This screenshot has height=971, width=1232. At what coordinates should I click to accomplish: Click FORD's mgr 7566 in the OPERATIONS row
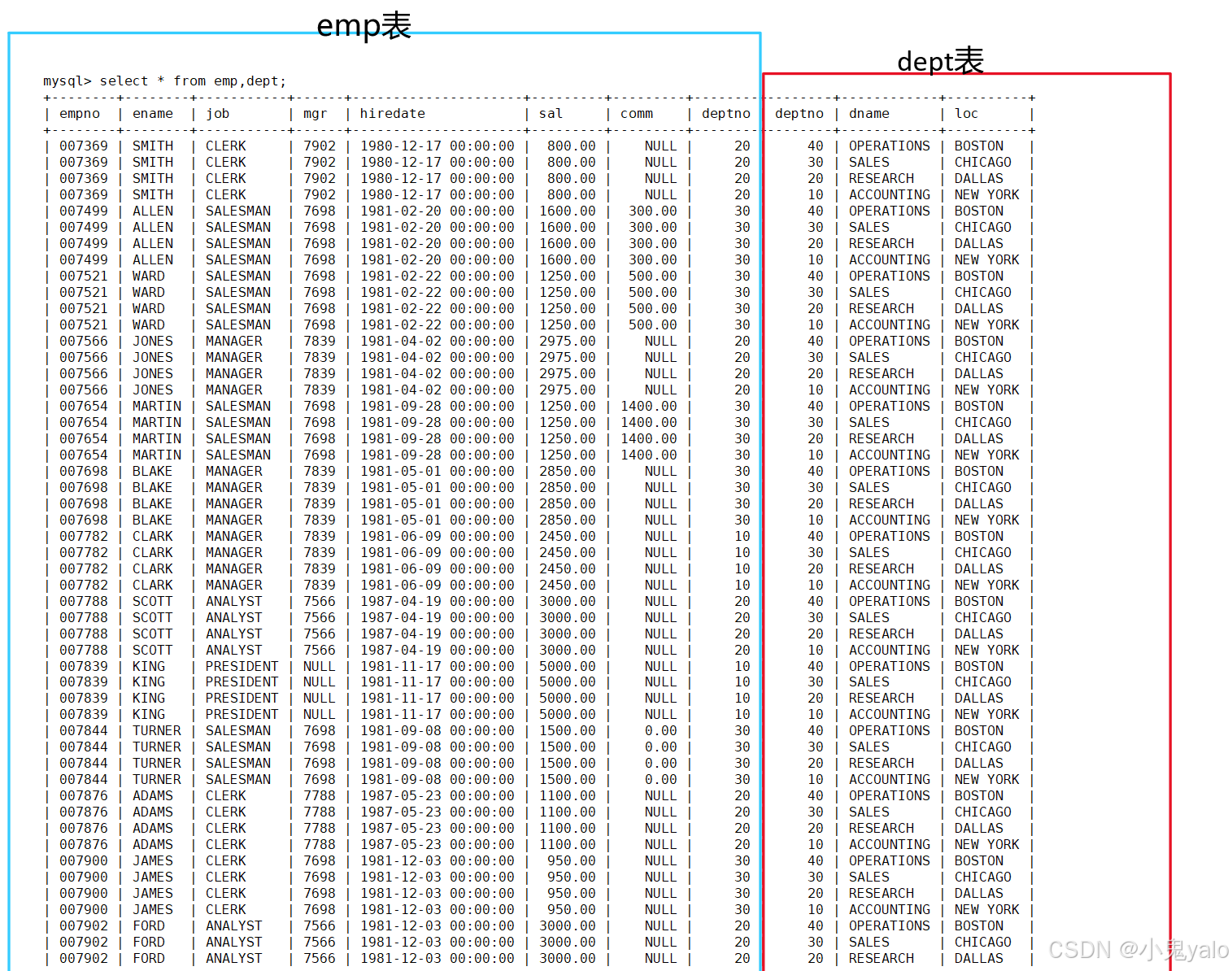(320, 926)
